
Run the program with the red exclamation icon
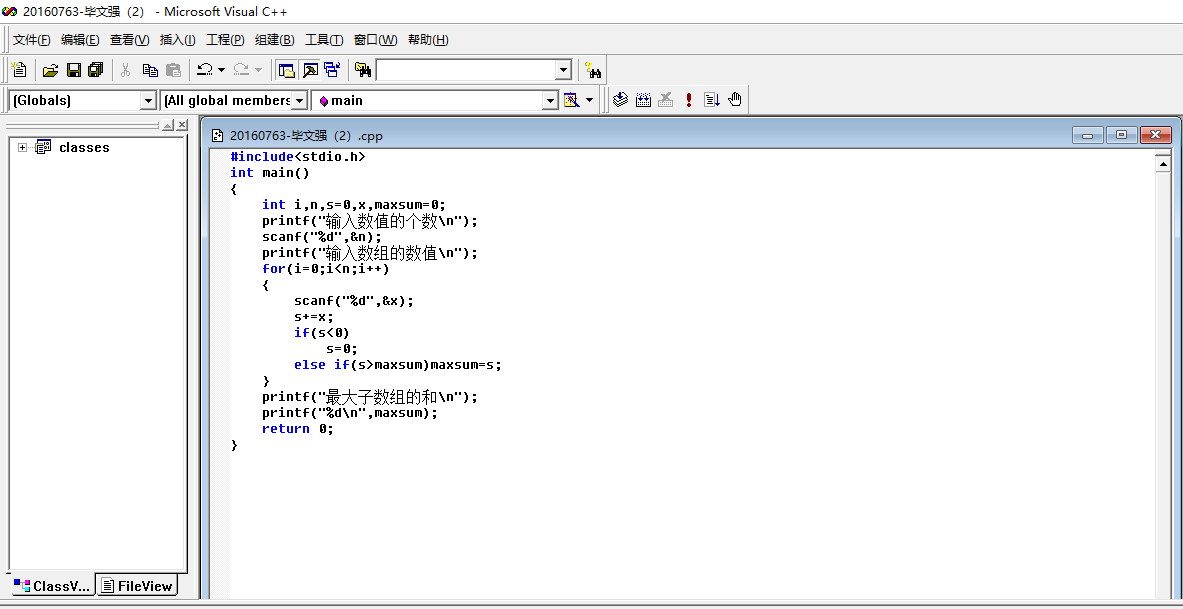(x=689, y=100)
